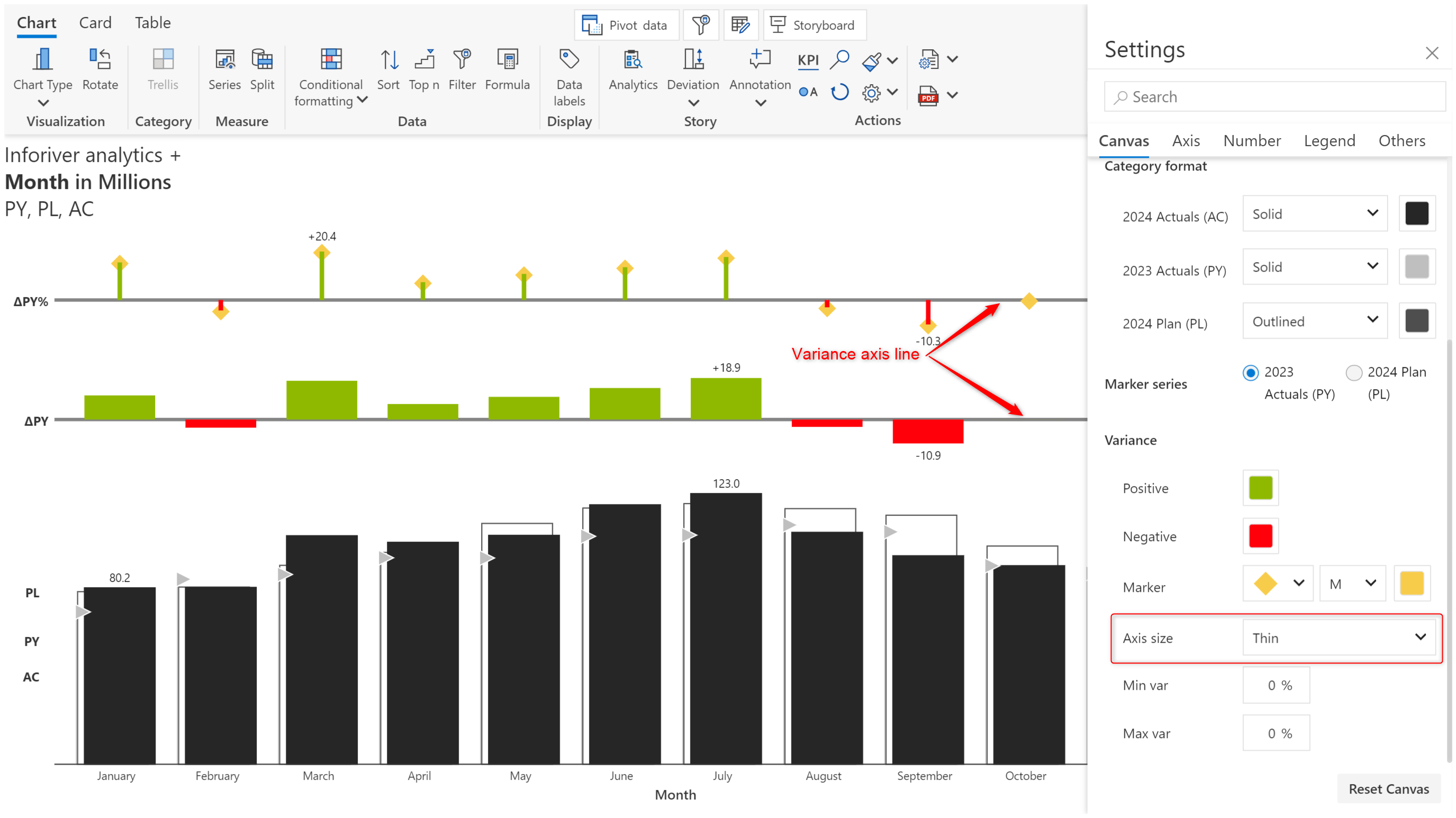This screenshot has height=818, width=1456.
Task: Open the Top n filter tool
Action: (424, 69)
